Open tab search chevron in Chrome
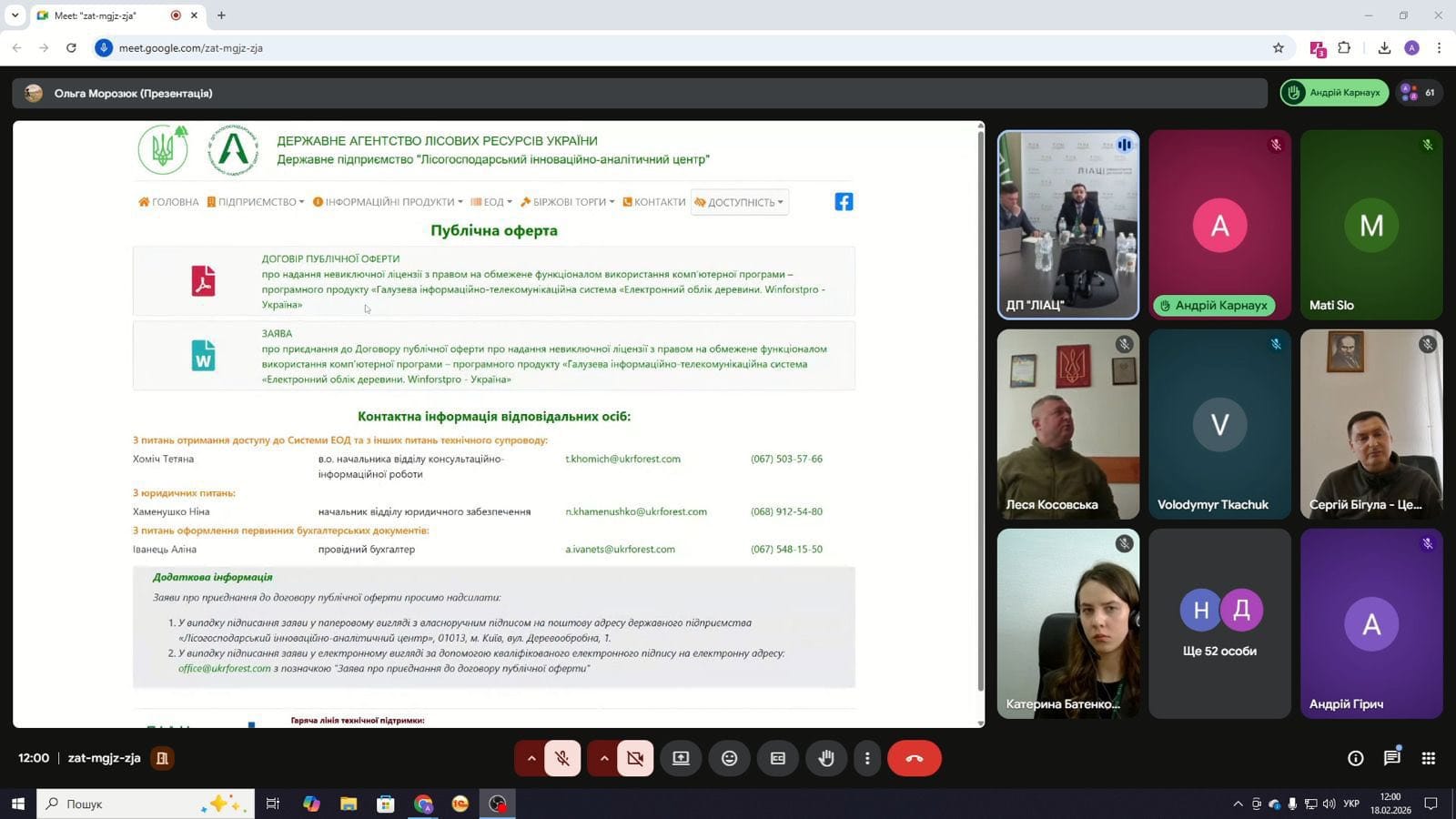The height and width of the screenshot is (819, 1456). 15,15
